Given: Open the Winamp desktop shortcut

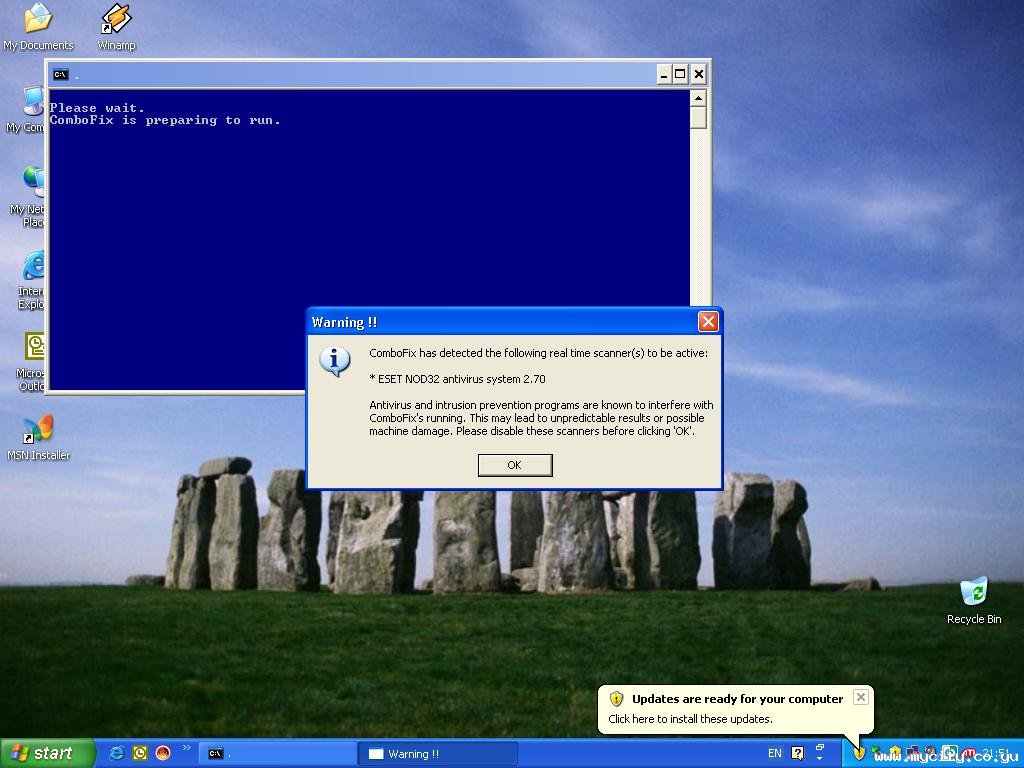Looking at the screenshot, I should tap(116, 26).
